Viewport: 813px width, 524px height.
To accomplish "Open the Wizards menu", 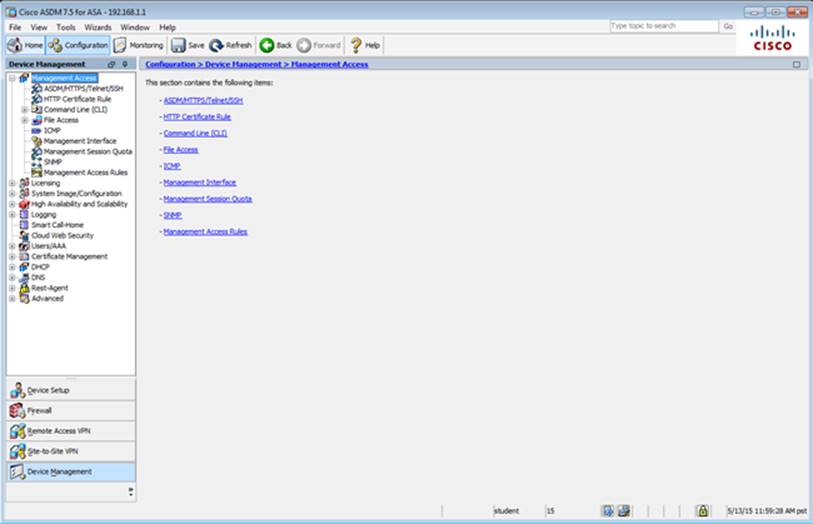I will (98, 27).
